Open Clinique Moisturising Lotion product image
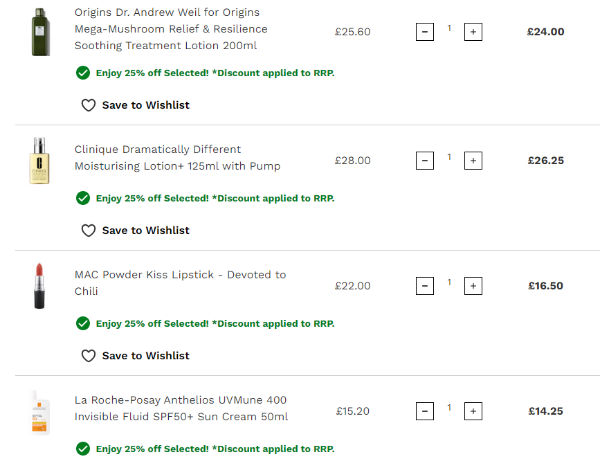Image resolution: width=600 pixels, height=468 pixels. [39, 160]
